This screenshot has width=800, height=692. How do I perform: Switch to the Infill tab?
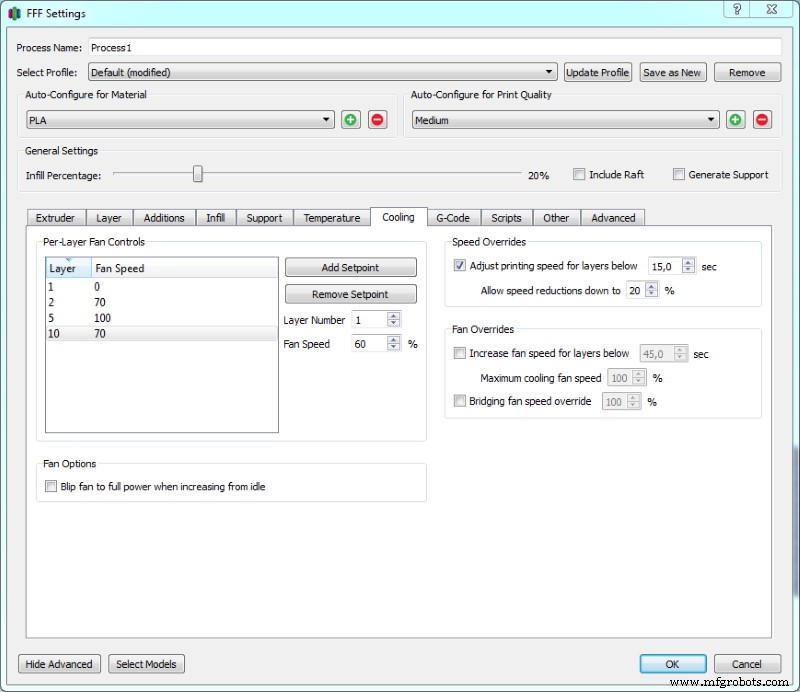[x=215, y=218]
